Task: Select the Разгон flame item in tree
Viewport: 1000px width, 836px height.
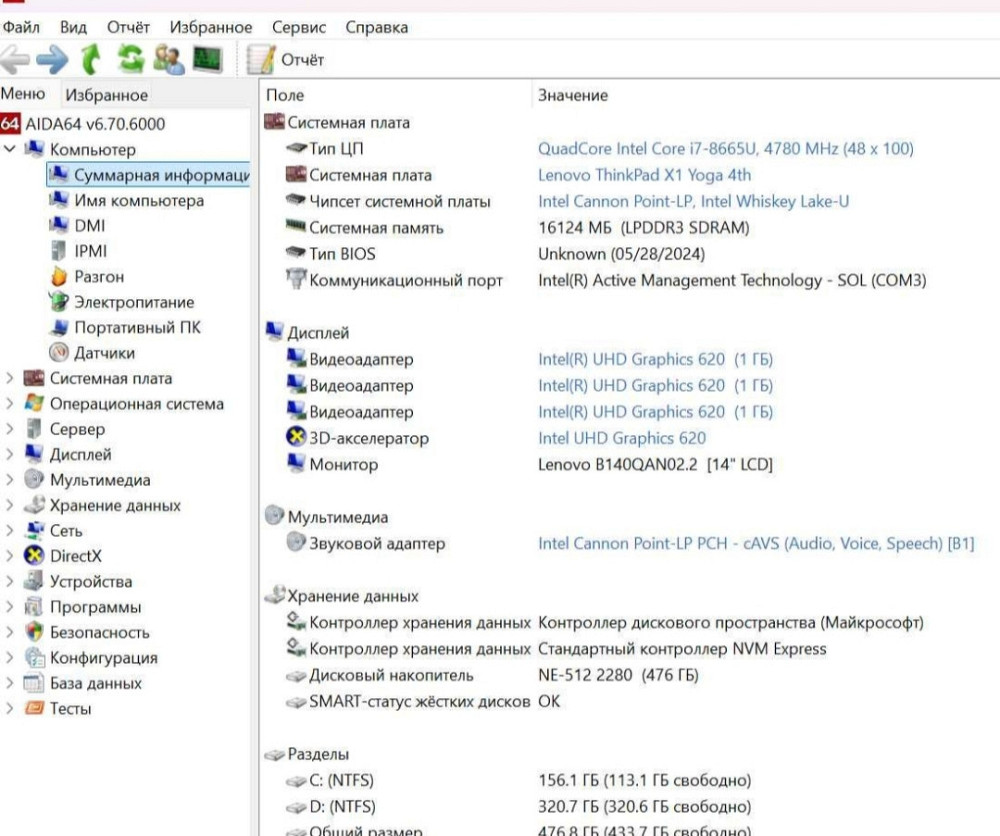Action: tap(99, 277)
